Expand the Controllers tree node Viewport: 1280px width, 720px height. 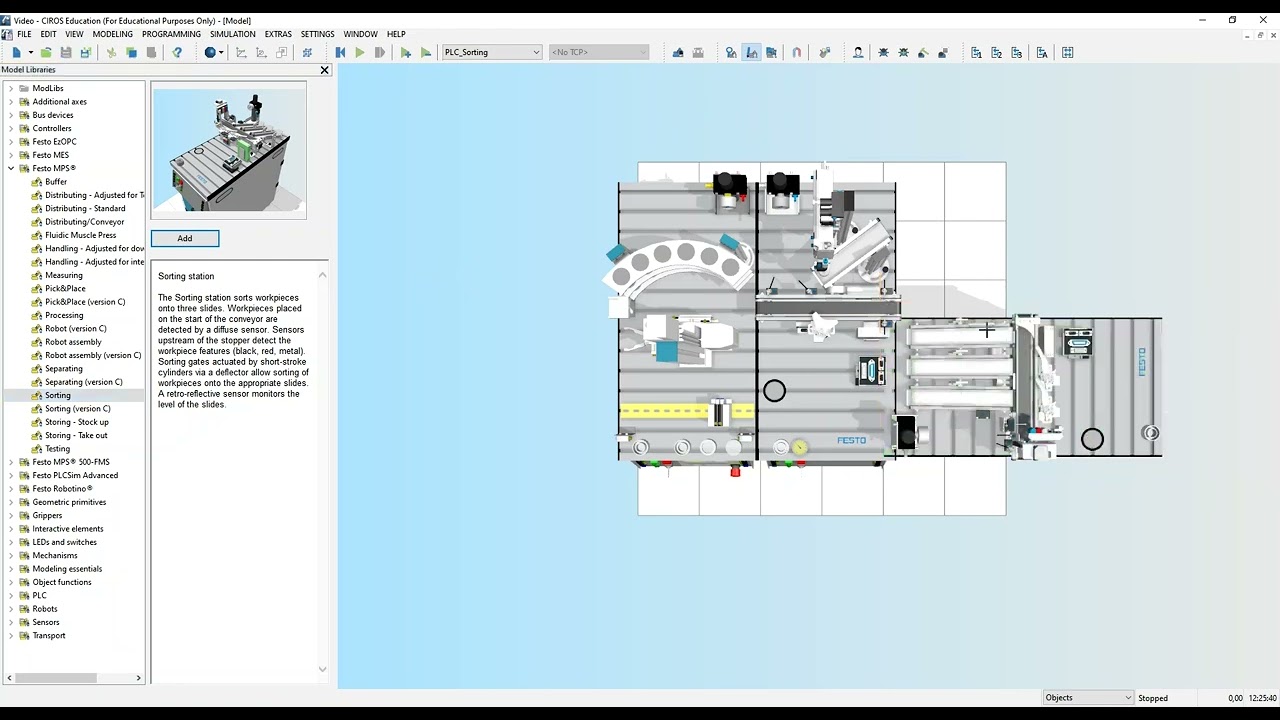pyautogui.click(x=11, y=128)
